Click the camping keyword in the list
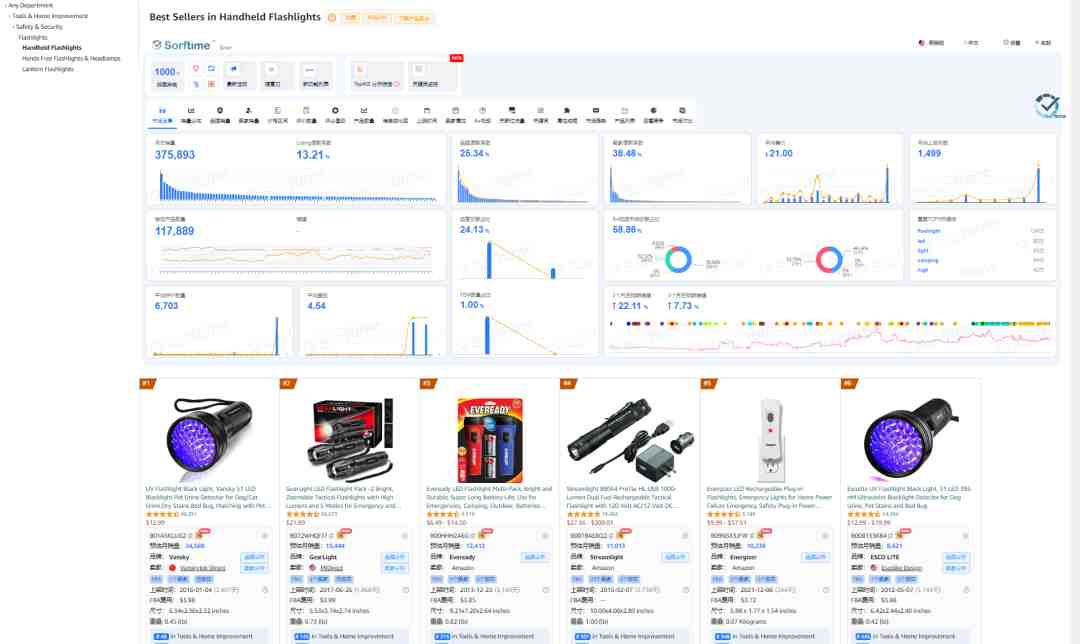 pyautogui.click(x=928, y=260)
